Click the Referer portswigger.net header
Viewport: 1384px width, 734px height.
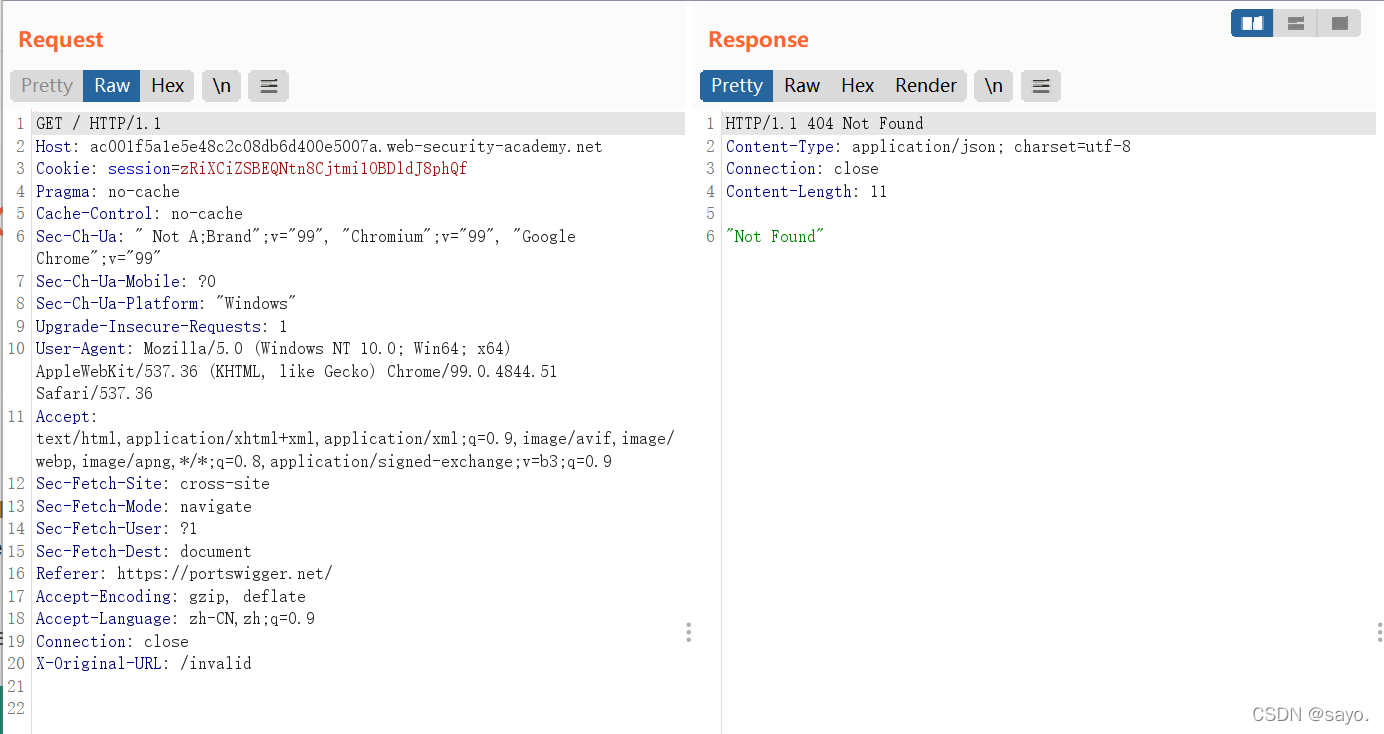pos(184,574)
